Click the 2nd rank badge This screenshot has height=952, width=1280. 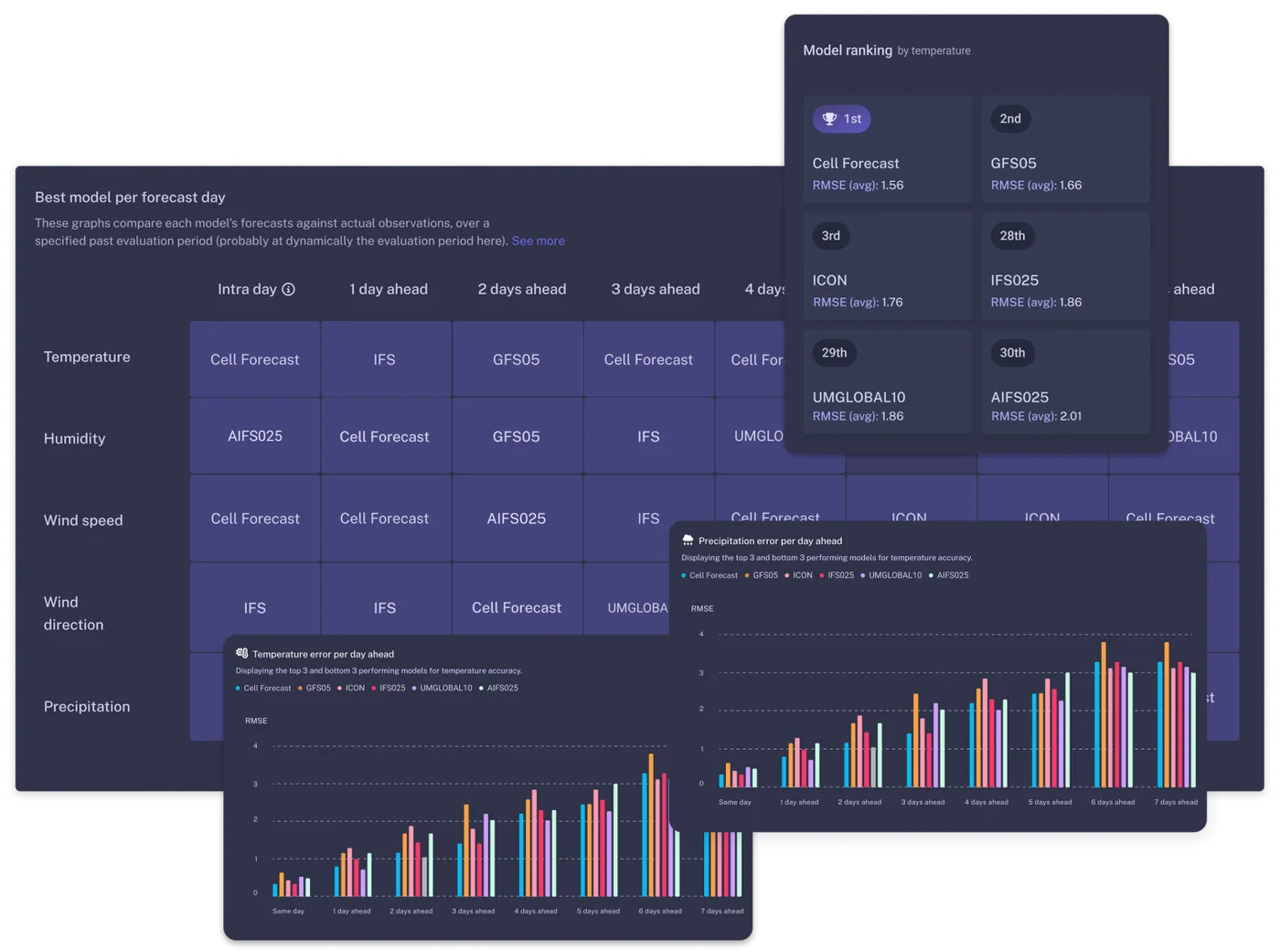pos(1010,119)
